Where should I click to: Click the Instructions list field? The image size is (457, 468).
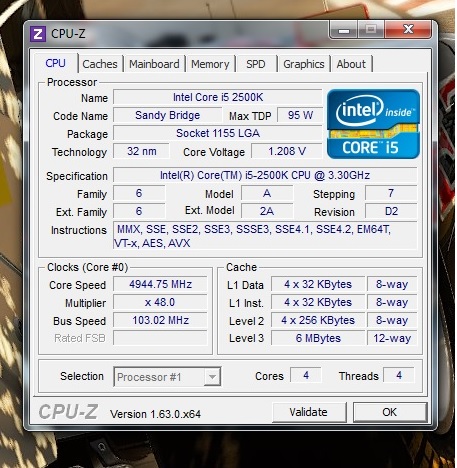pos(265,236)
